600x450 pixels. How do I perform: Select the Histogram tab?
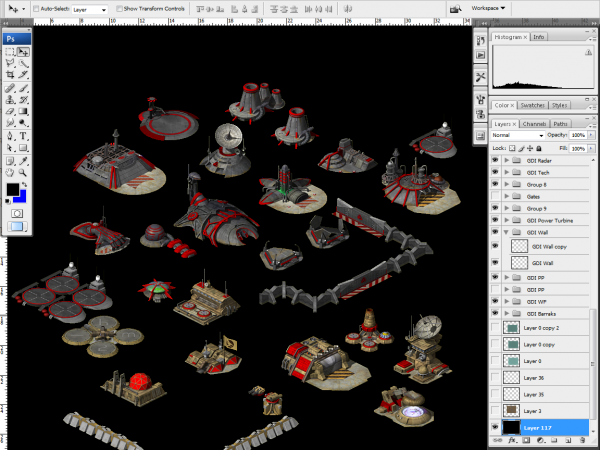pos(510,37)
